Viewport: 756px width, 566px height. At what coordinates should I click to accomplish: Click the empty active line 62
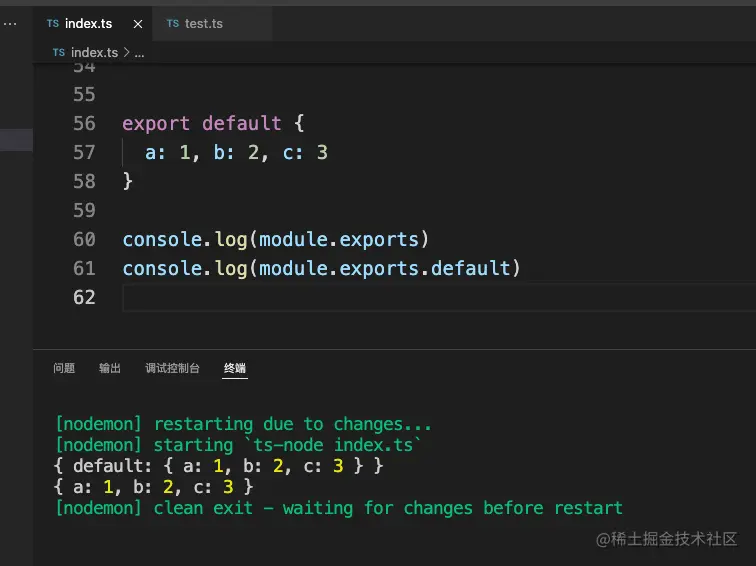(x=439, y=297)
